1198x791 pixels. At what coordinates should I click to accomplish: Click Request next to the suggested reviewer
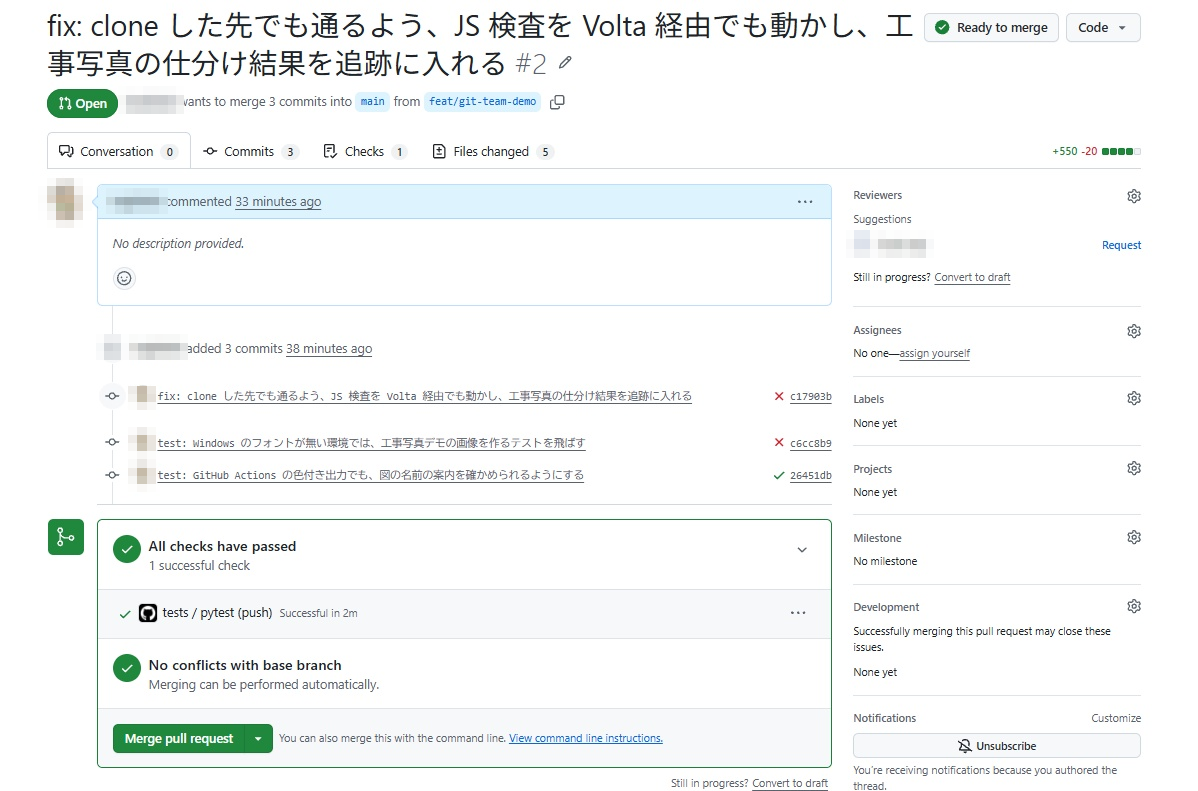coord(1121,245)
